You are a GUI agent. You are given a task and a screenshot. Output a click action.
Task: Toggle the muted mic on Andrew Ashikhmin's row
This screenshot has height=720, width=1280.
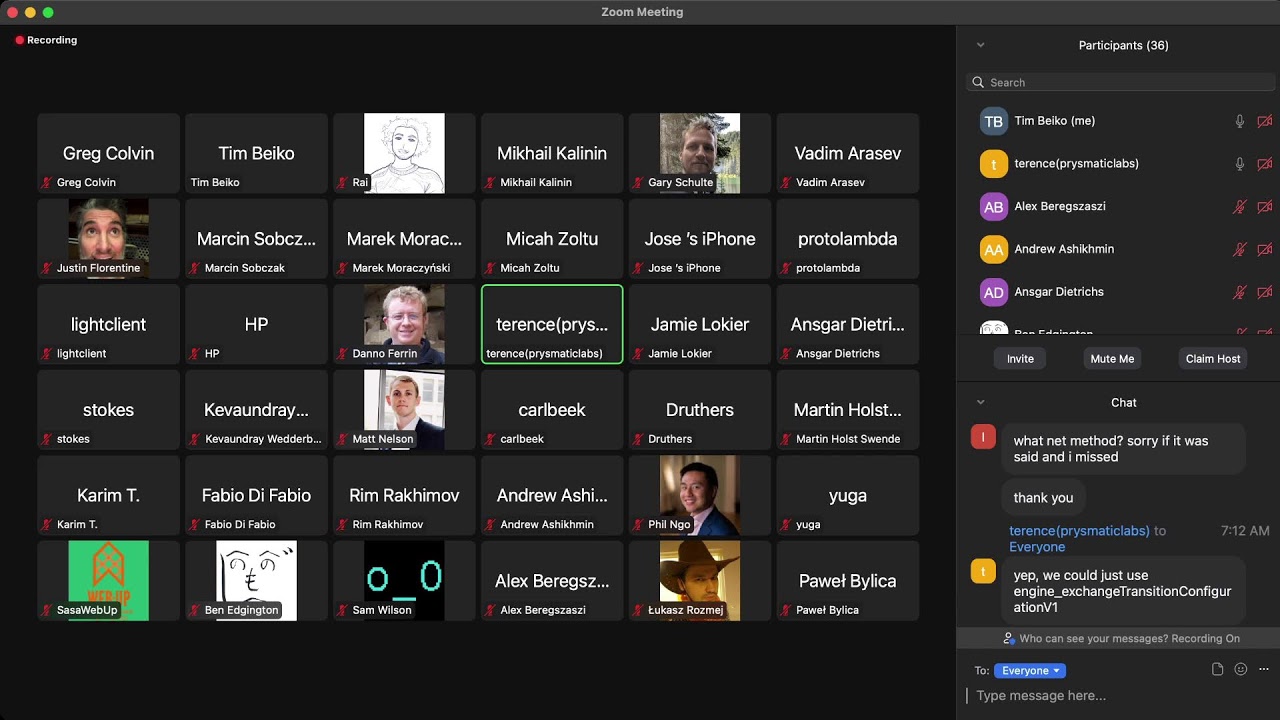coord(1239,249)
